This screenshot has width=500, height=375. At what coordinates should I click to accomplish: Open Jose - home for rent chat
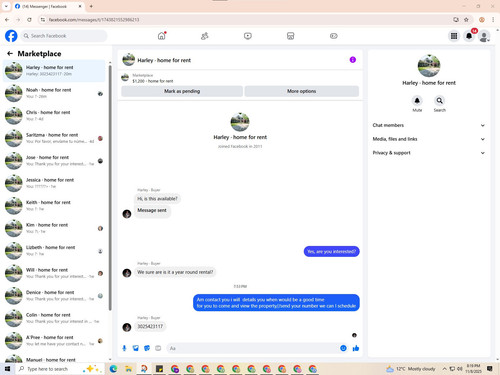tap(54, 161)
